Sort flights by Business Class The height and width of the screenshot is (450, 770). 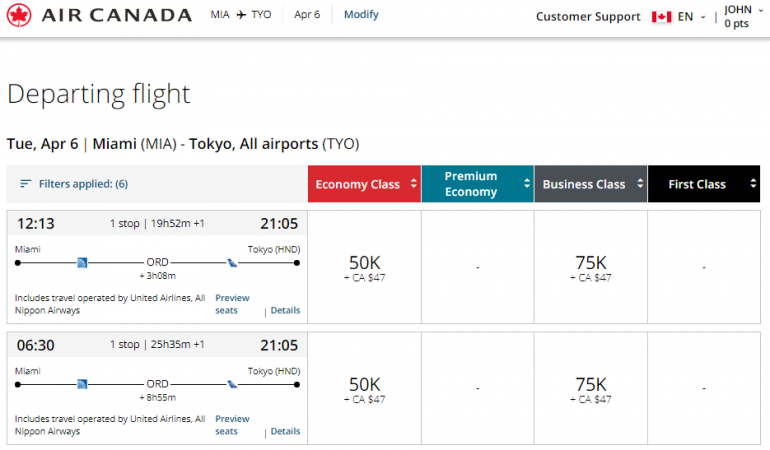(590, 184)
